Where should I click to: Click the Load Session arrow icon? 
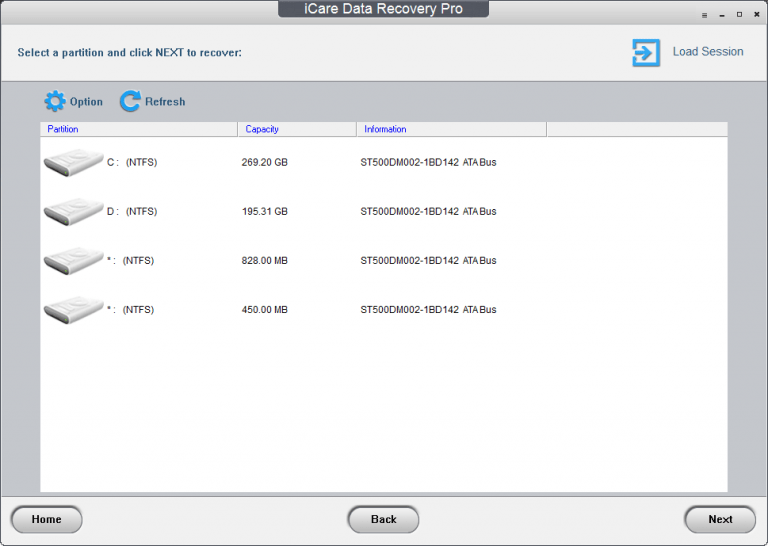[x=646, y=52]
